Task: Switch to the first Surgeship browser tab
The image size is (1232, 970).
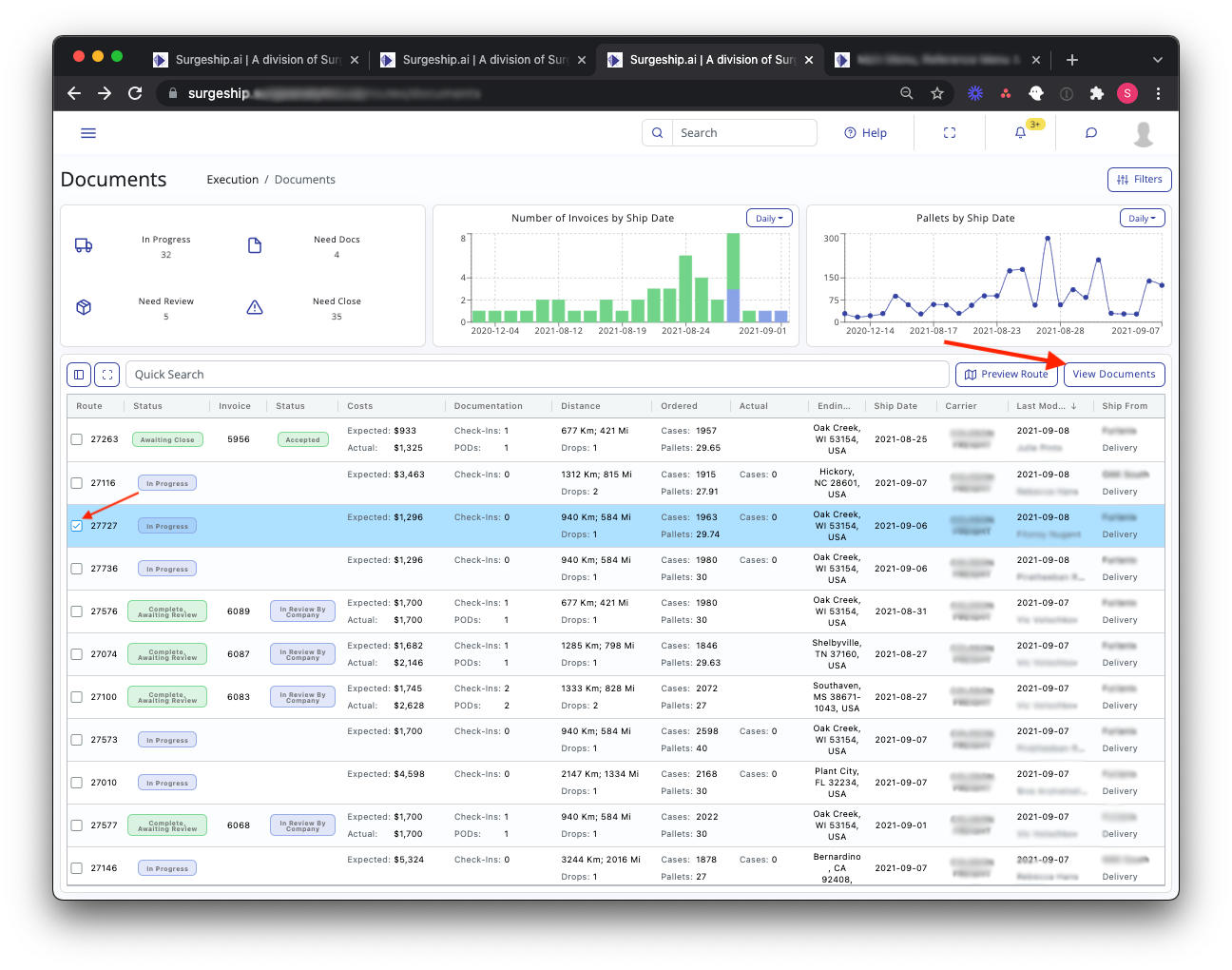Action: pos(255,60)
